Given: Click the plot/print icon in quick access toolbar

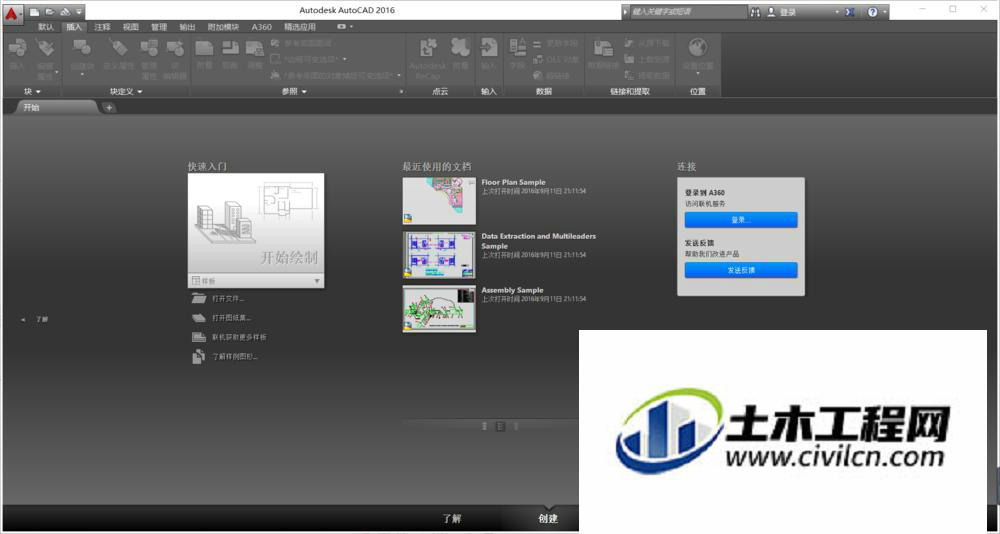Looking at the screenshot, I should (x=65, y=12).
